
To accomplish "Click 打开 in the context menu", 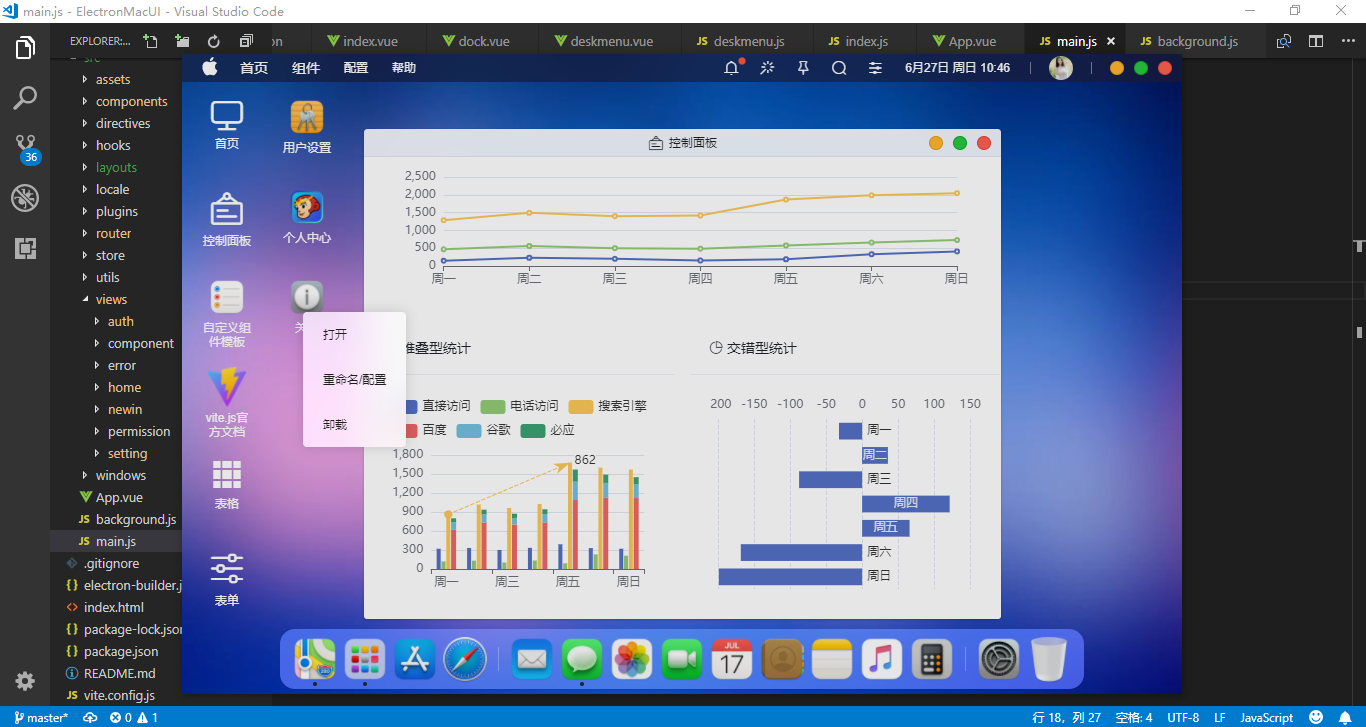I will pyautogui.click(x=334, y=334).
